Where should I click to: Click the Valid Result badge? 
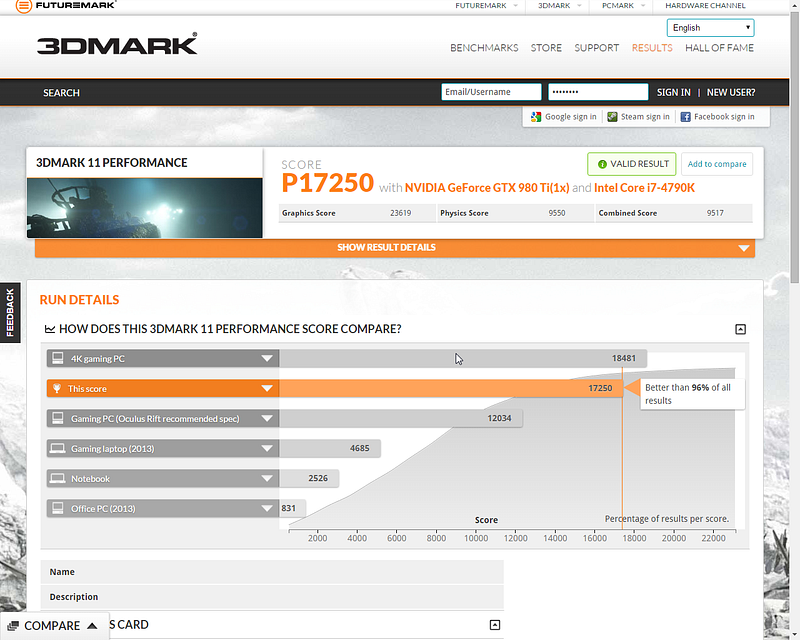click(632, 164)
